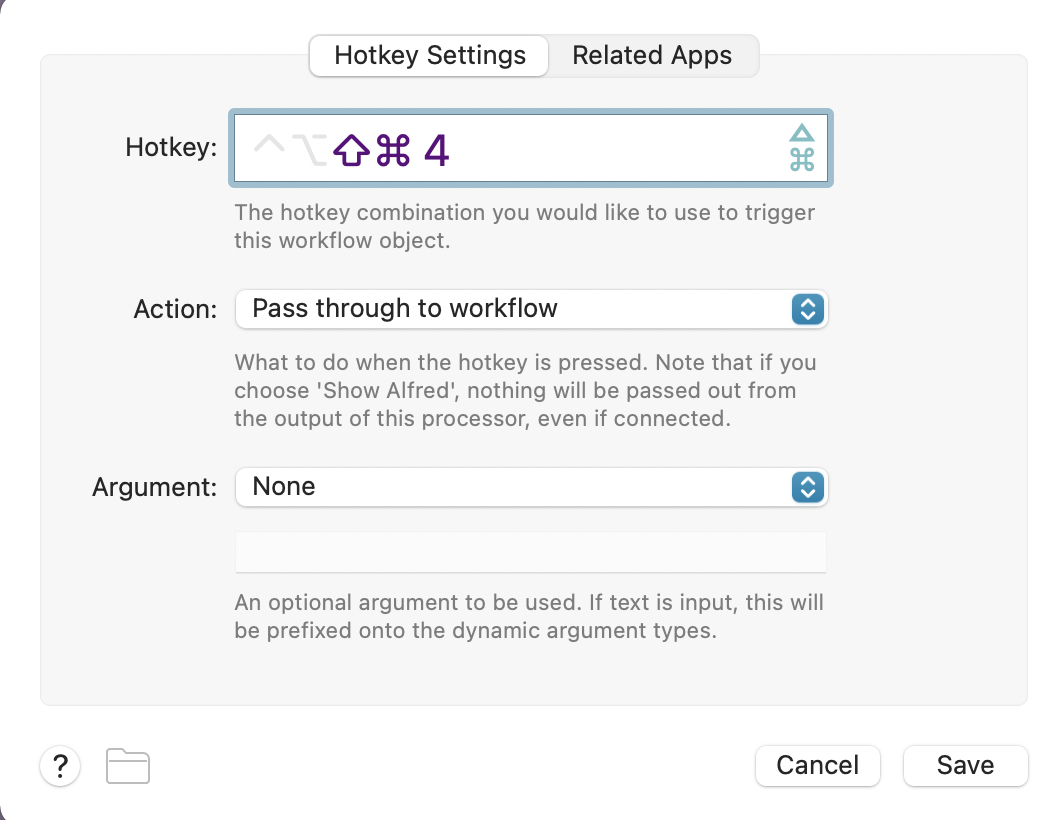
Task: Switch to the Hotkey Settings tab
Action: click(x=430, y=55)
